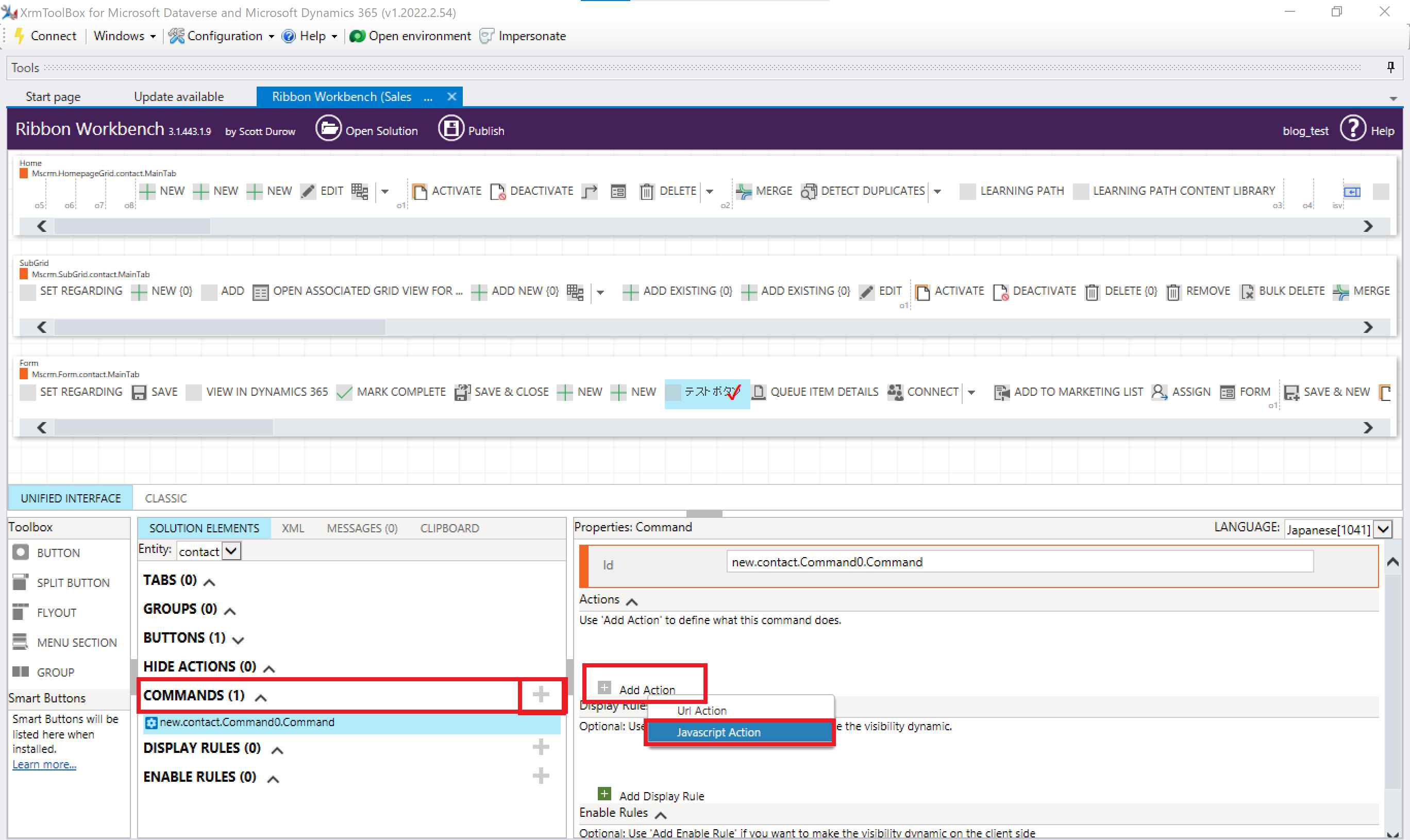Viewport: 1410px width, 840px height.
Task: Select OPEN ASSOCIATED GRID VIEW button
Action: pyautogui.click(x=358, y=292)
